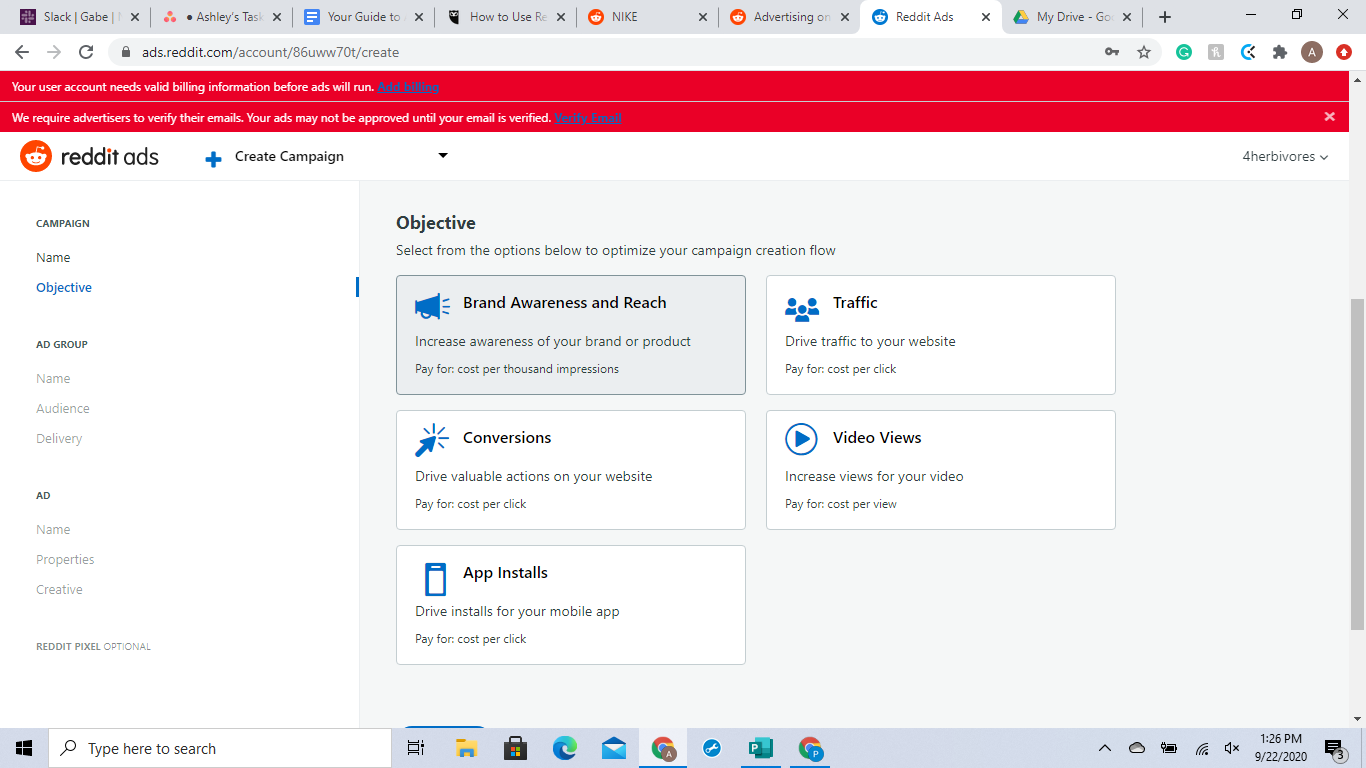Screen dimensions: 1366x768
Task: Go to Delivery in the sidebar
Action: click(x=59, y=439)
